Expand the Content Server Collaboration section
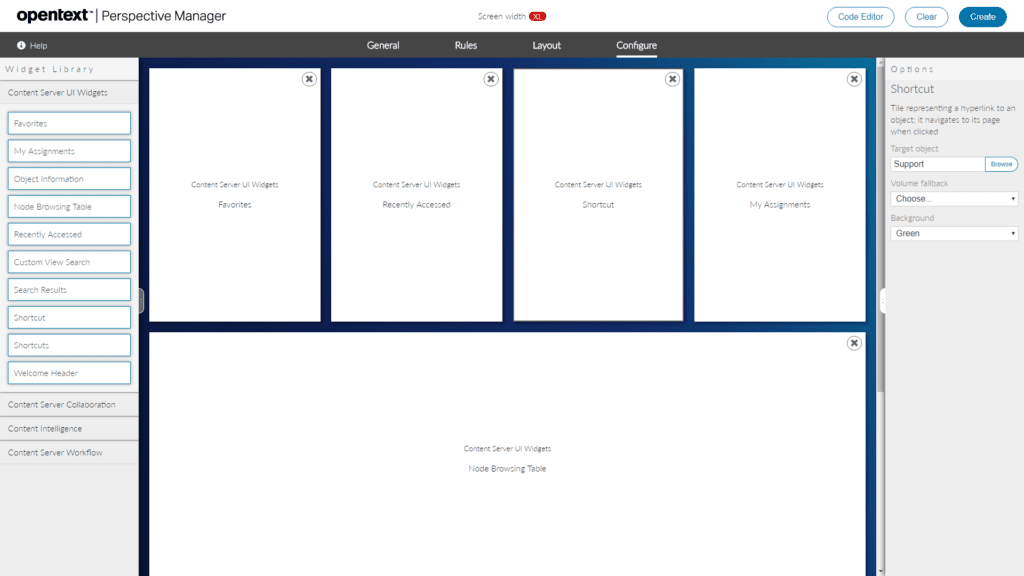Image resolution: width=1024 pixels, height=576 pixels. point(69,404)
